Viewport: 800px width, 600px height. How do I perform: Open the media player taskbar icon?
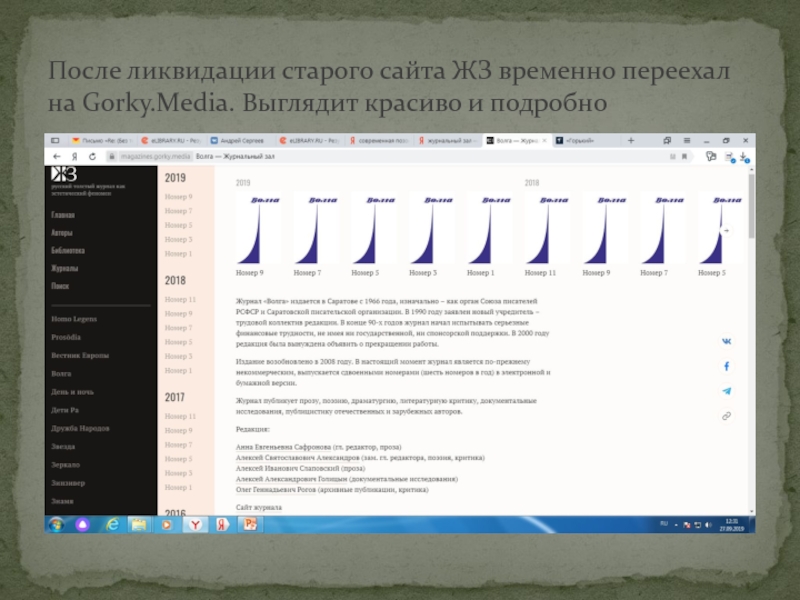[x=166, y=524]
